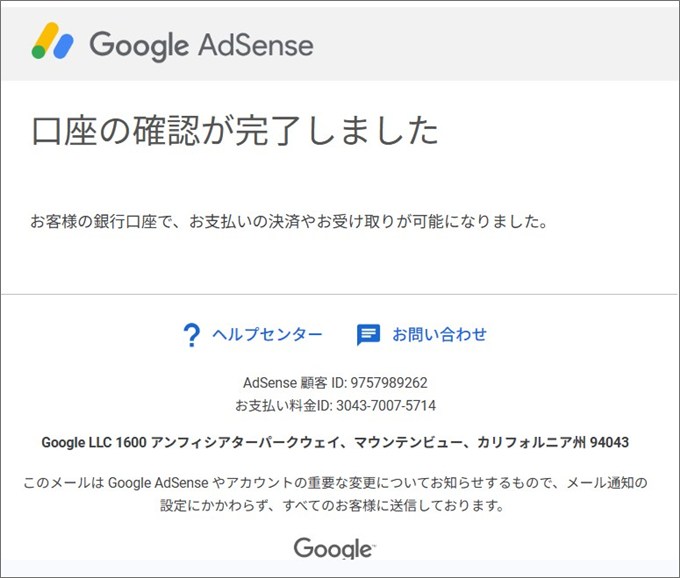Image resolution: width=680 pixels, height=578 pixels.
Task: Click the このメールは Google AdSense notice line
Action: click(x=335, y=483)
